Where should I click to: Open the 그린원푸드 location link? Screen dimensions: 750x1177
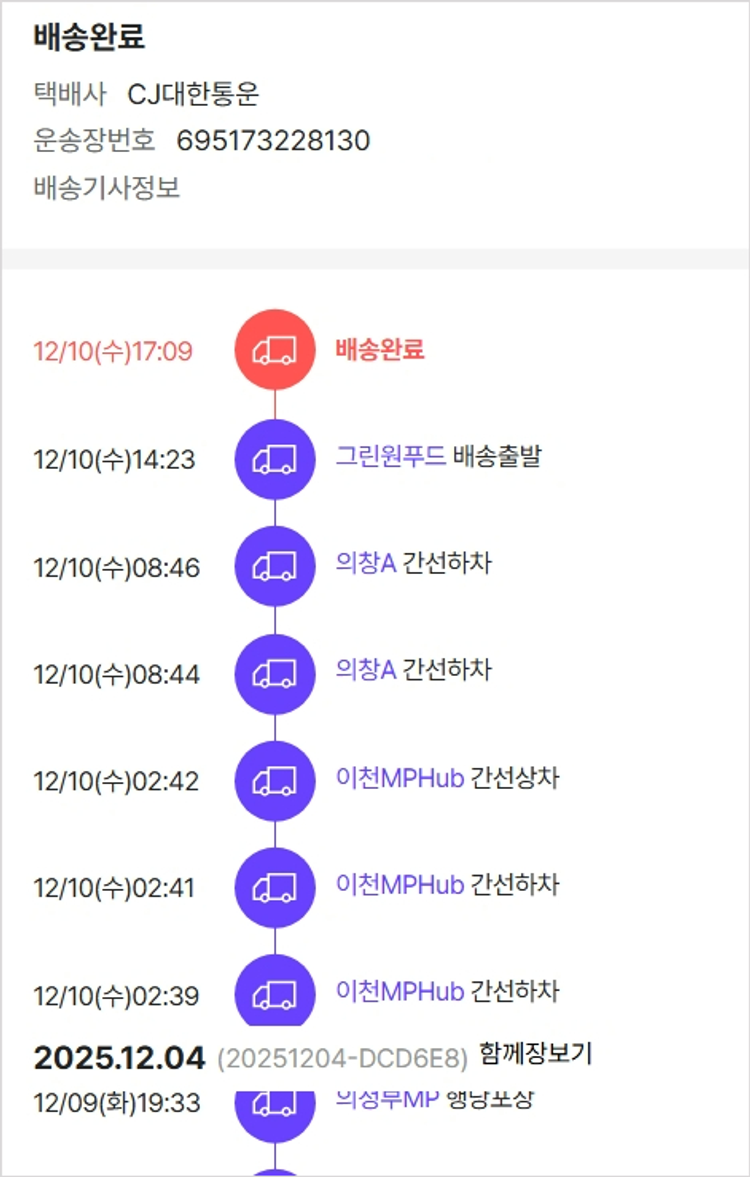(391, 458)
